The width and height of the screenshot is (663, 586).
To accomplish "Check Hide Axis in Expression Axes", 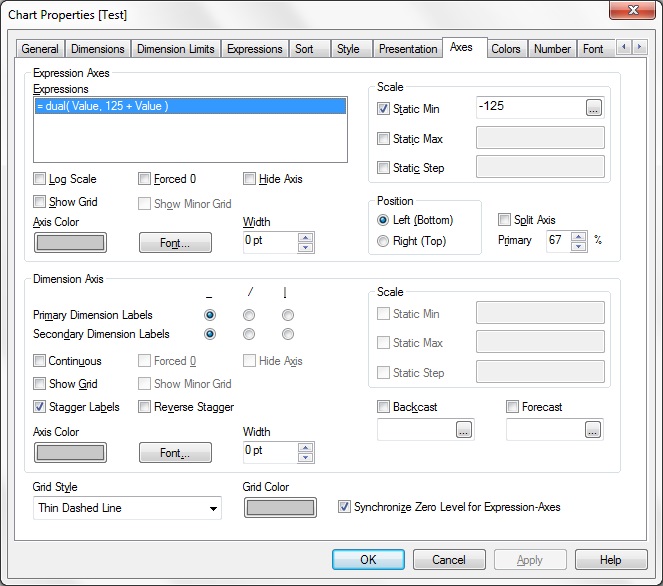I will click(x=249, y=178).
